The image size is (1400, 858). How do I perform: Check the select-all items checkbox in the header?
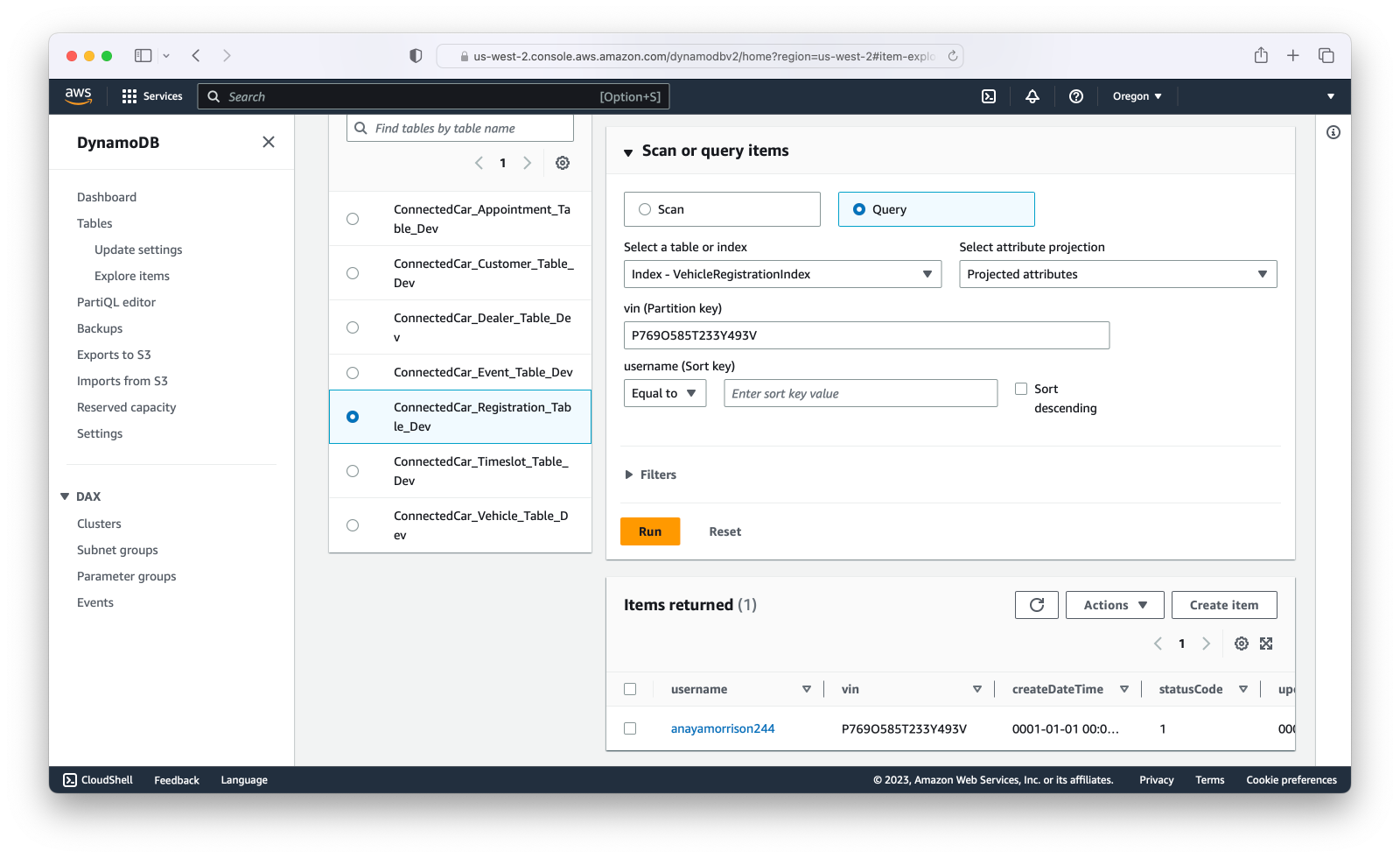630,689
